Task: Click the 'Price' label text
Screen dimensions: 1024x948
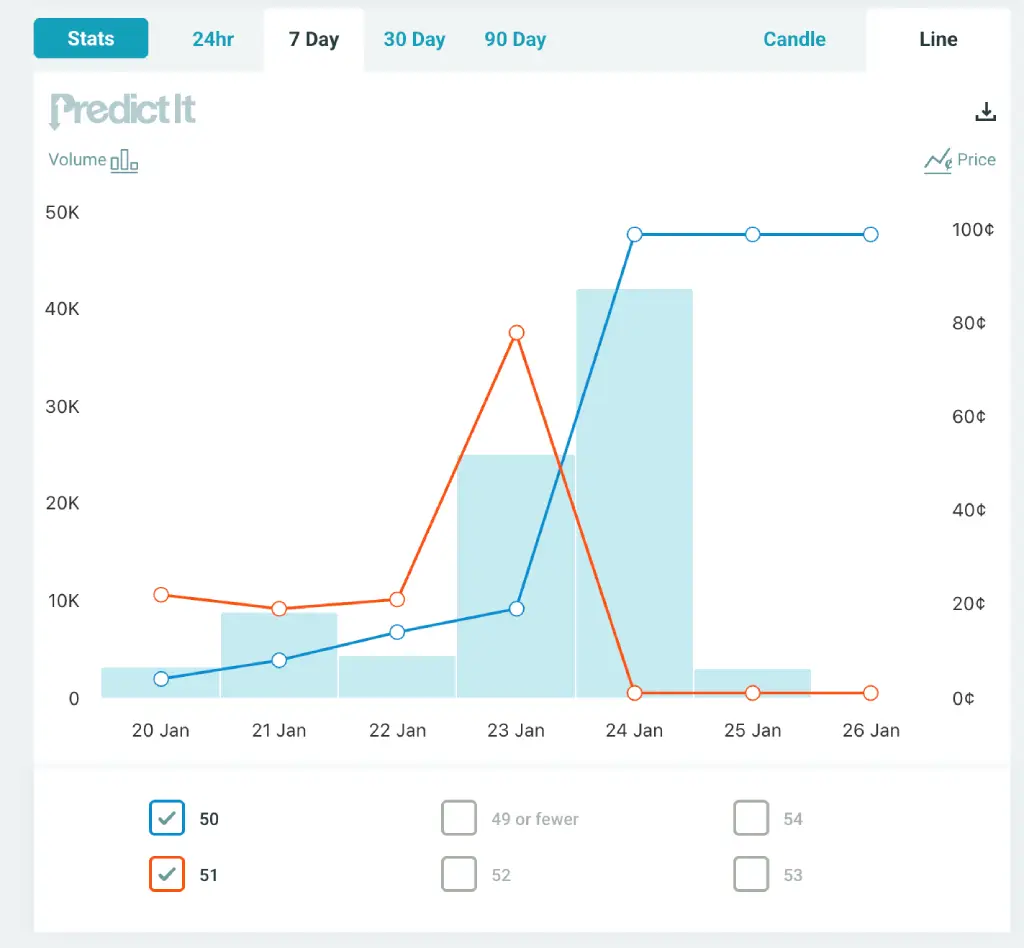Action: tap(976, 160)
